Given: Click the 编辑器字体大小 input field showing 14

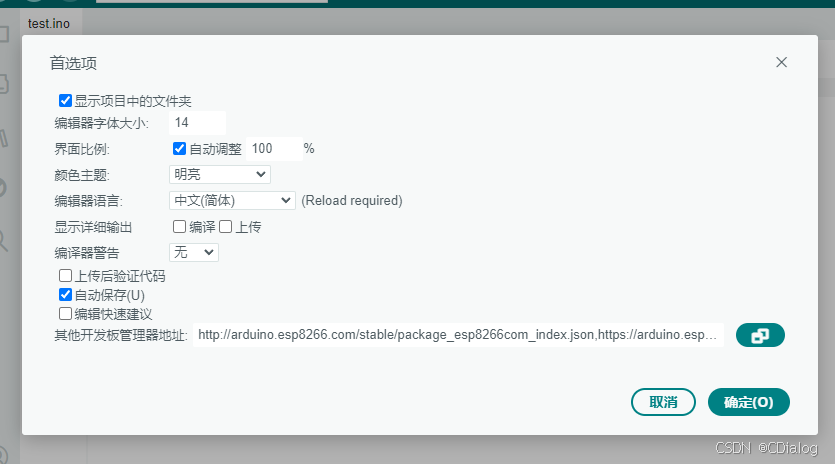Looking at the screenshot, I should tap(198, 123).
